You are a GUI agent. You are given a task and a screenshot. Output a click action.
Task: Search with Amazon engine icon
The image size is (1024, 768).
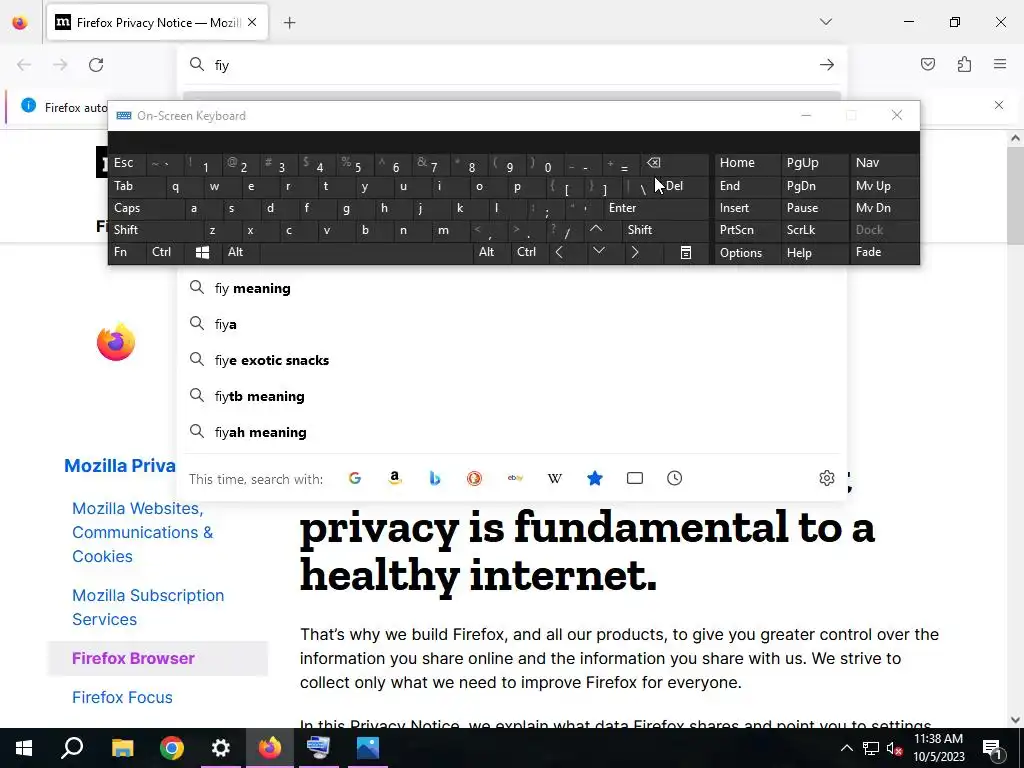(394, 479)
